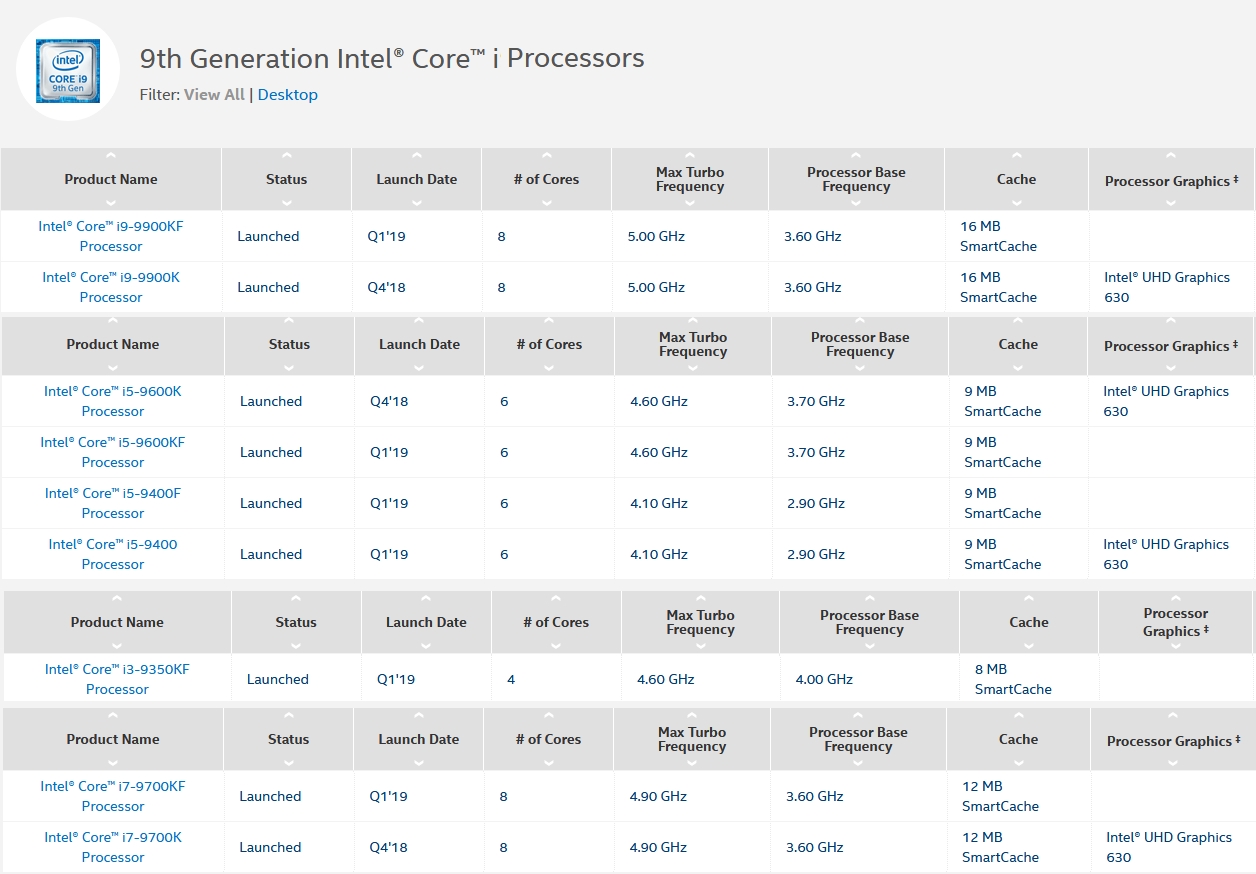Image resolution: width=1256 pixels, height=874 pixels.
Task: Filter processors by Desktop
Action: click(x=288, y=94)
